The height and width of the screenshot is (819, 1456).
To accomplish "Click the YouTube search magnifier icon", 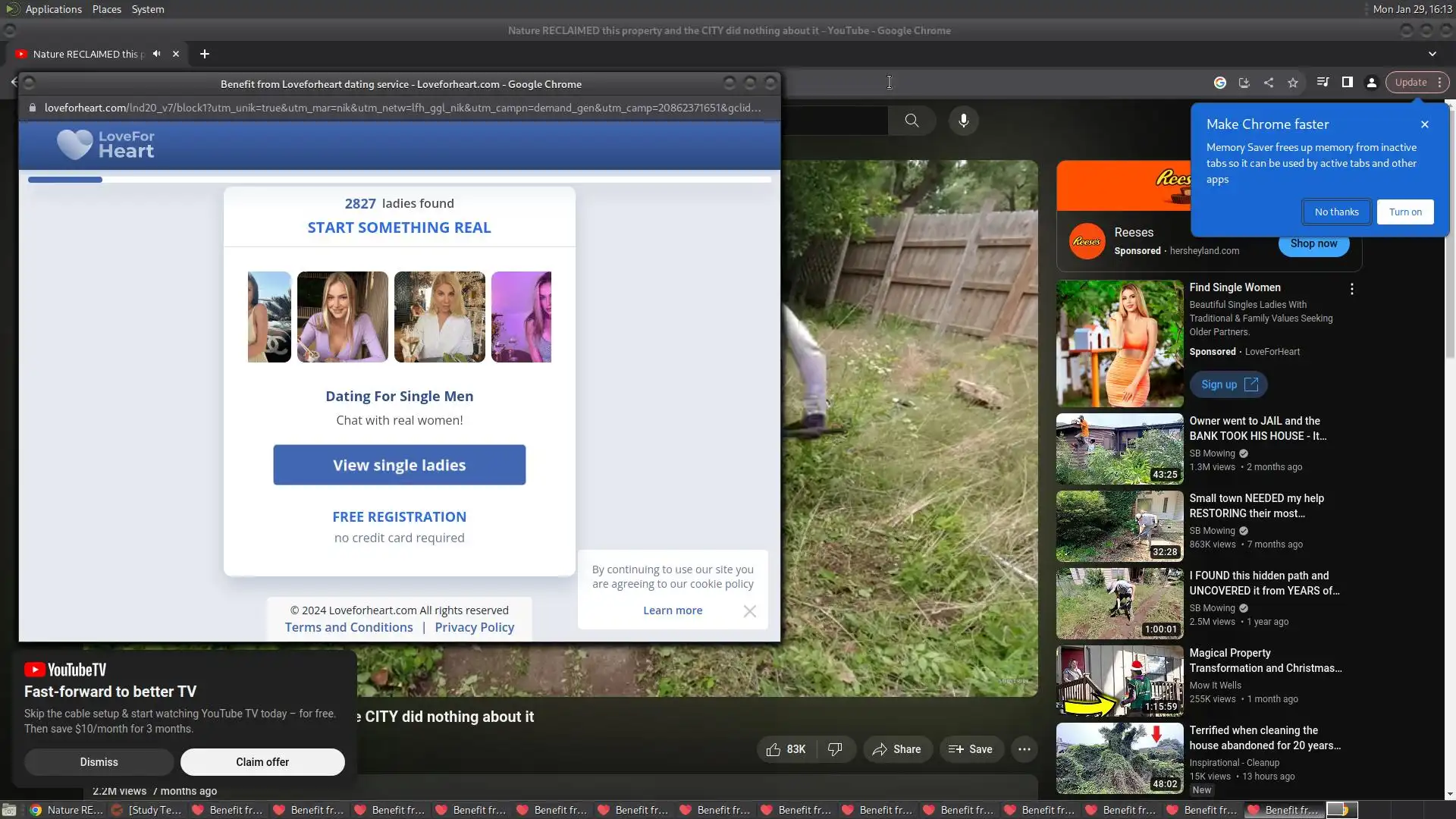I will pyautogui.click(x=912, y=121).
